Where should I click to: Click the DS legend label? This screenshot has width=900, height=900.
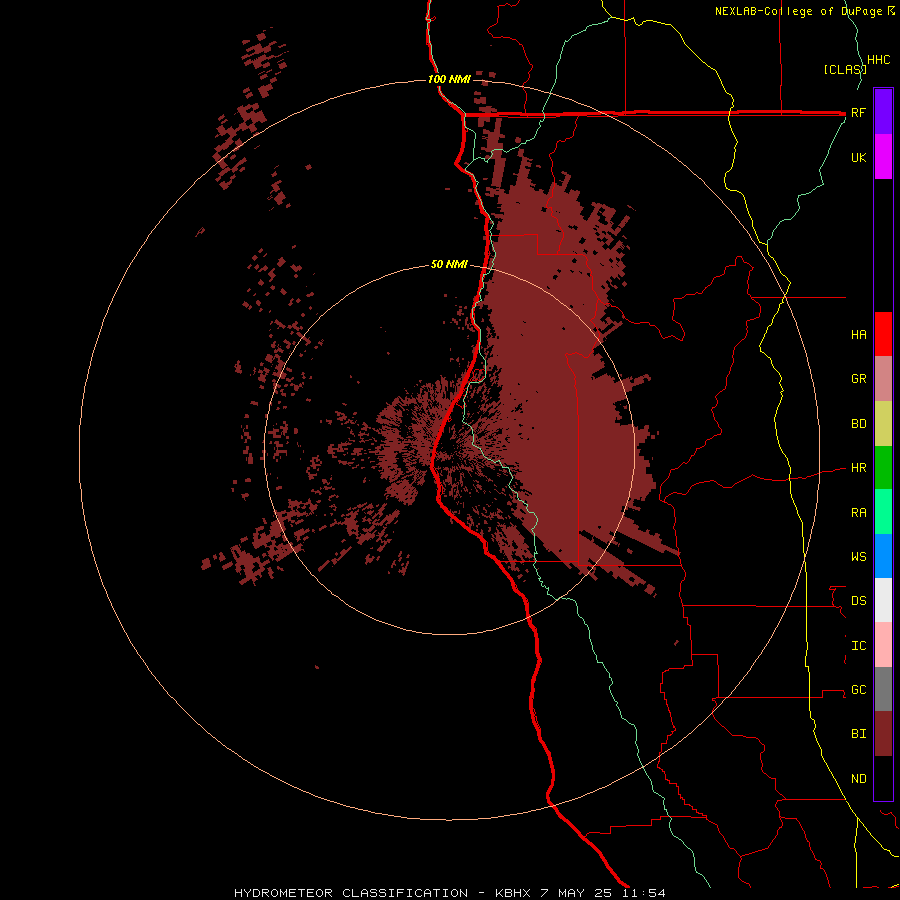coord(859,601)
